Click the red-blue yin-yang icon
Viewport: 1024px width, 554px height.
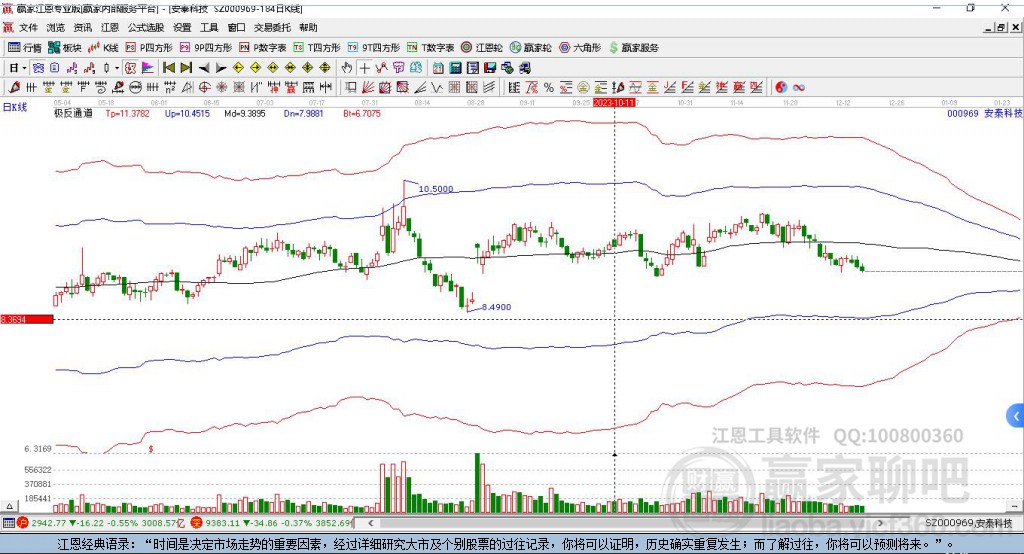coord(781,88)
